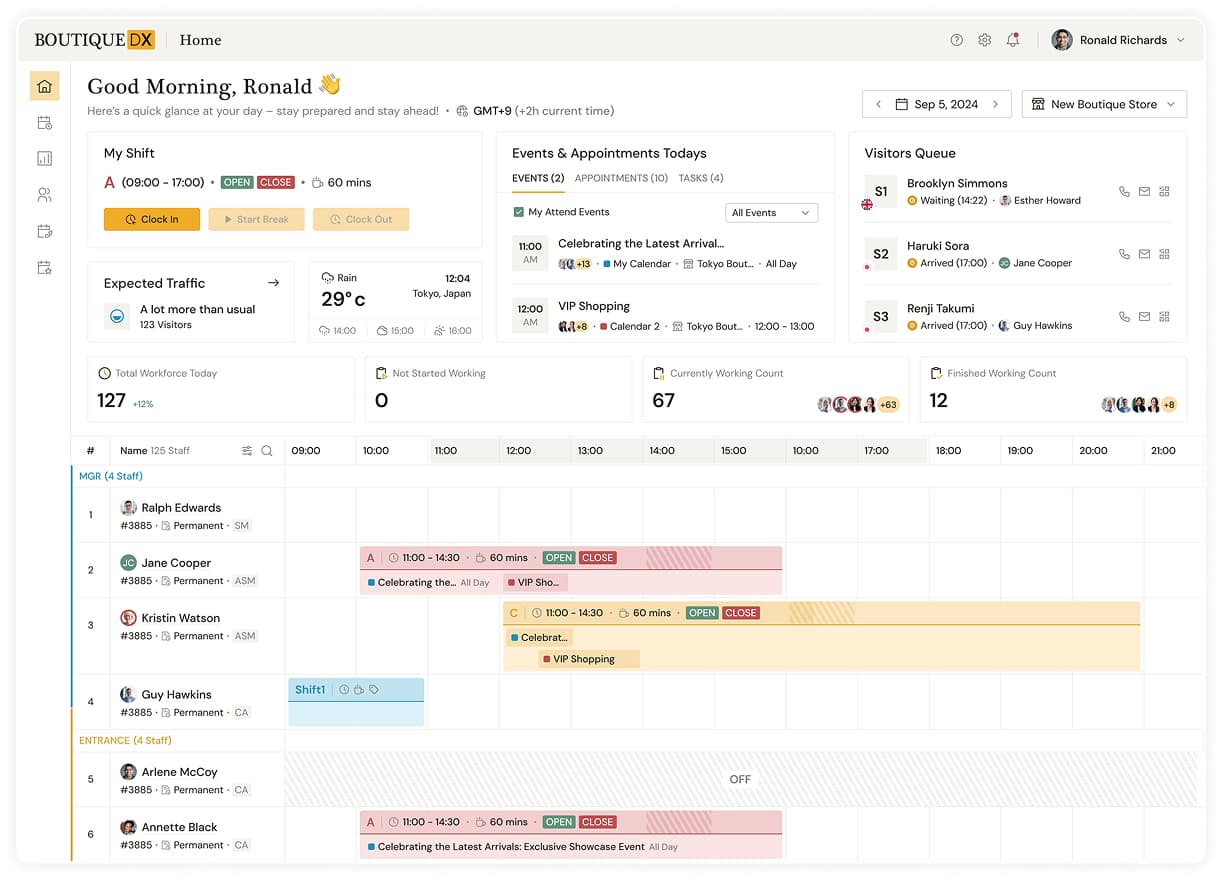This screenshot has height=880, width=1222.
Task: Open the analytics bar-chart icon in sidebar
Action: (x=44, y=158)
